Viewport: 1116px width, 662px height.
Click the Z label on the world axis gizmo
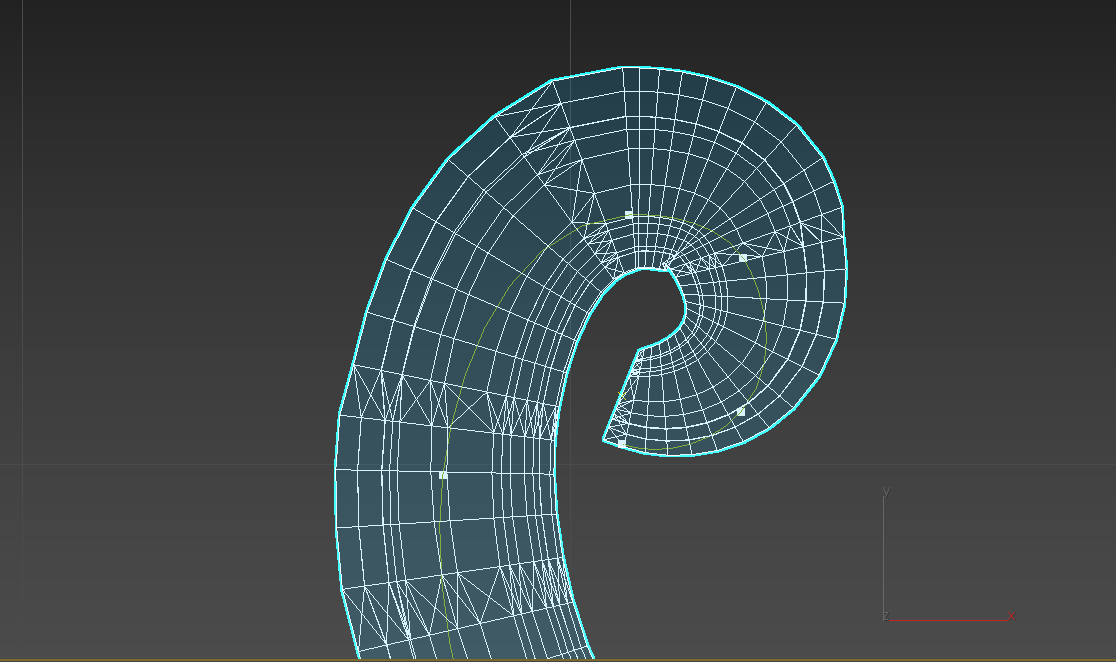[x=885, y=617]
